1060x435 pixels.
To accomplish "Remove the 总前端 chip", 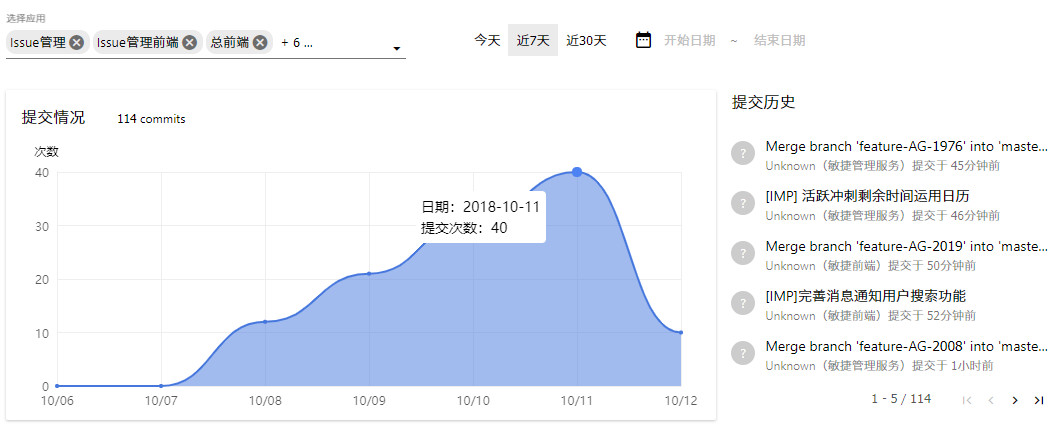I will 260,42.
